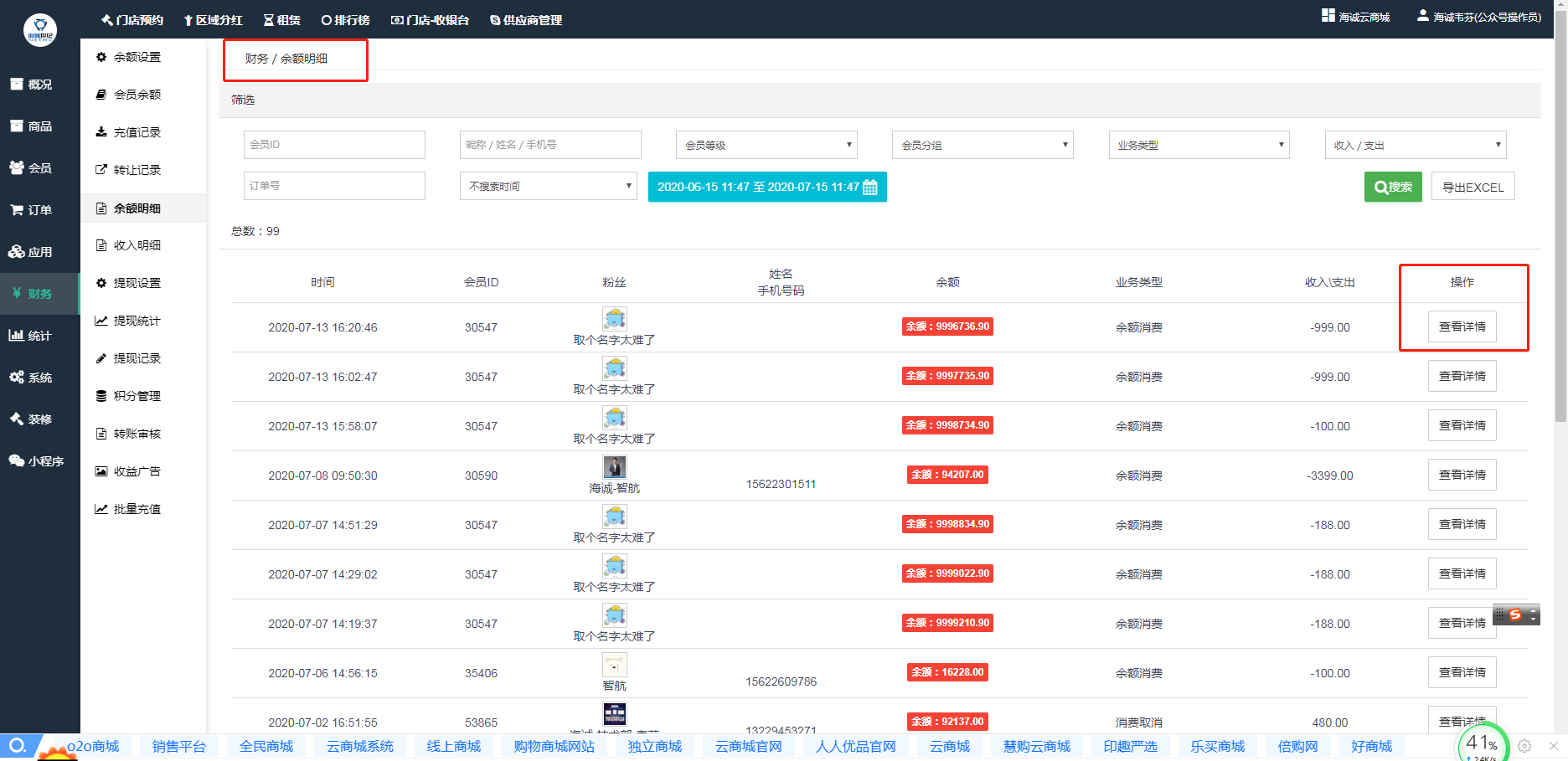
Task: Open 会员 members section in sidebar
Action: (31, 168)
